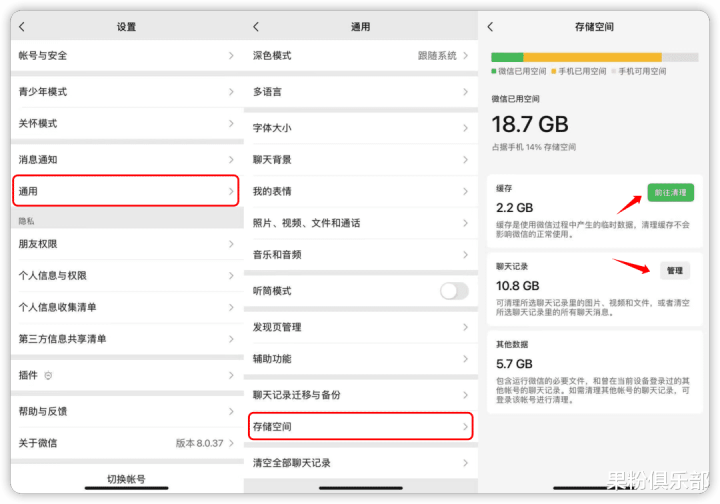Click the 2.2 GB cache value
Screen dimensions: 720x504
click(x=514, y=208)
